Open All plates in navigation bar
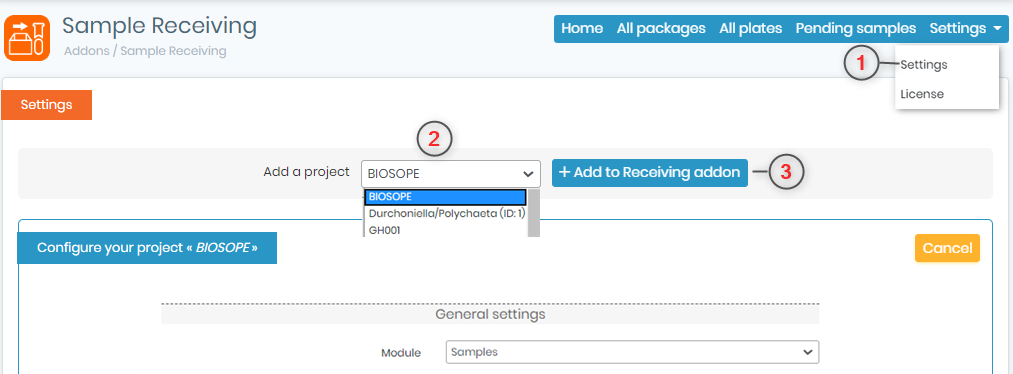This screenshot has width=1013, height=374. point(751,28)
